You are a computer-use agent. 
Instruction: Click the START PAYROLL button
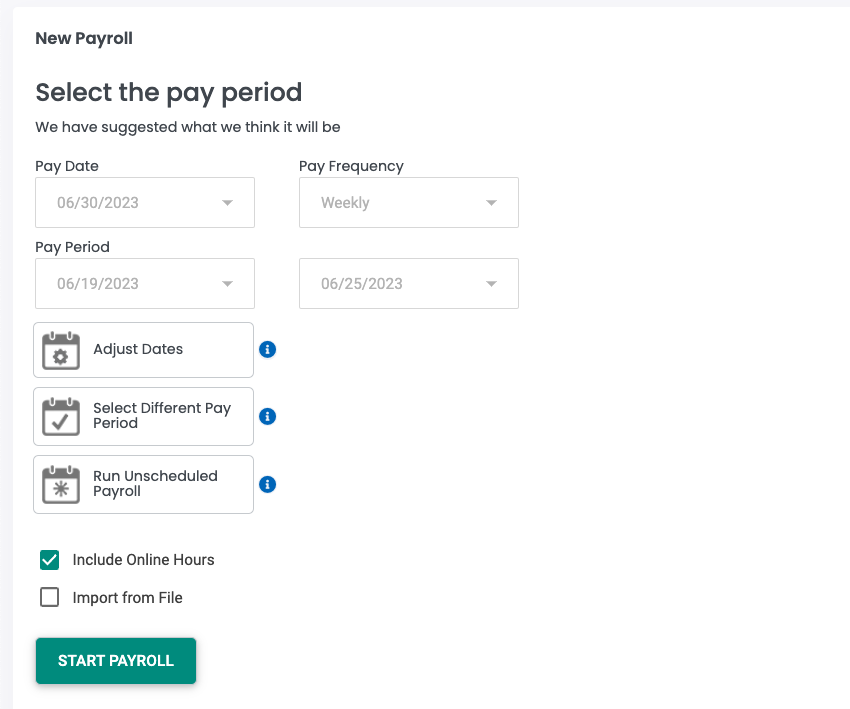pyautogui.click(x=115, y=660)
